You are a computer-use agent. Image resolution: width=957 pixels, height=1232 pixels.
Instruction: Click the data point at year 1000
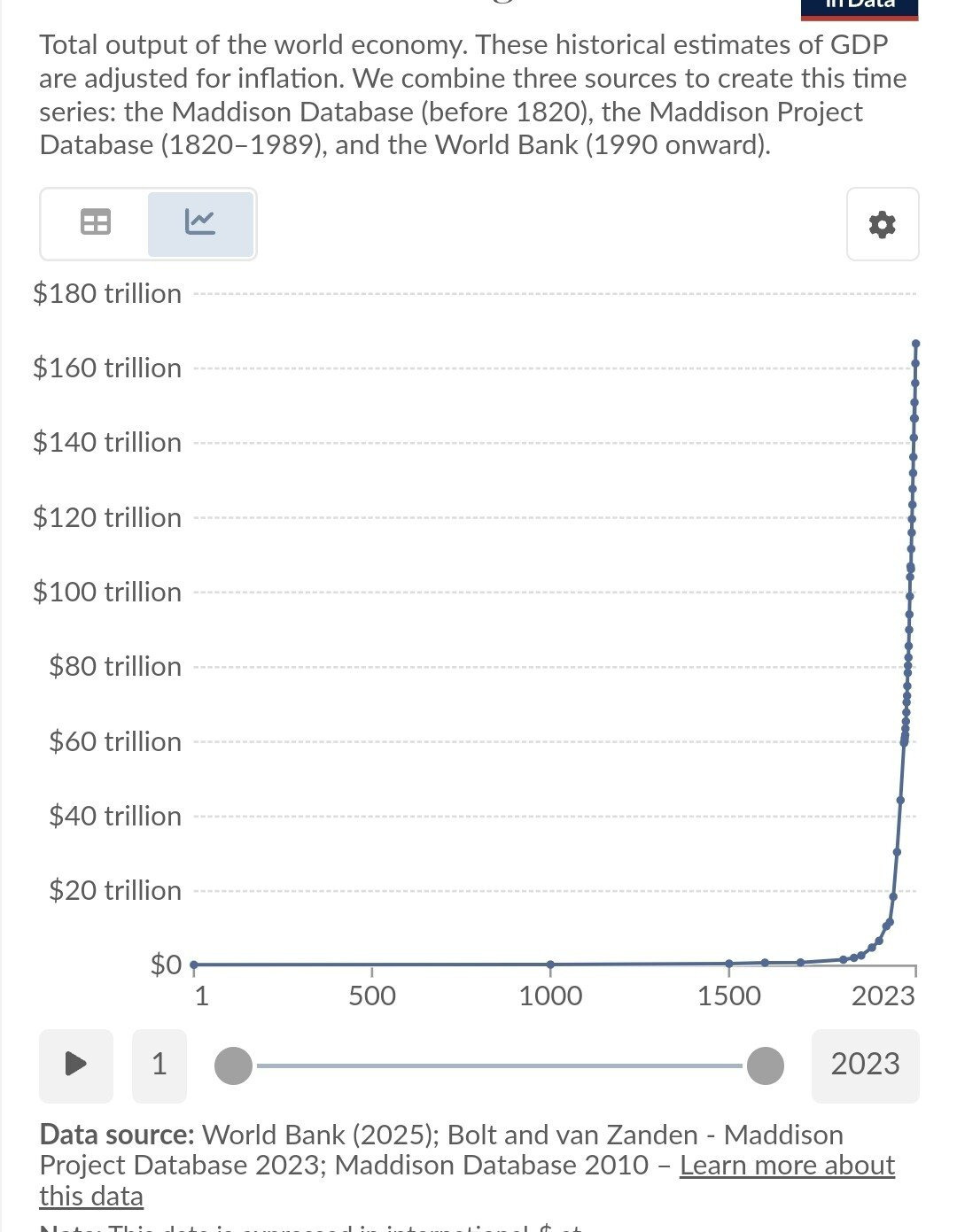[x=550, y=964]
